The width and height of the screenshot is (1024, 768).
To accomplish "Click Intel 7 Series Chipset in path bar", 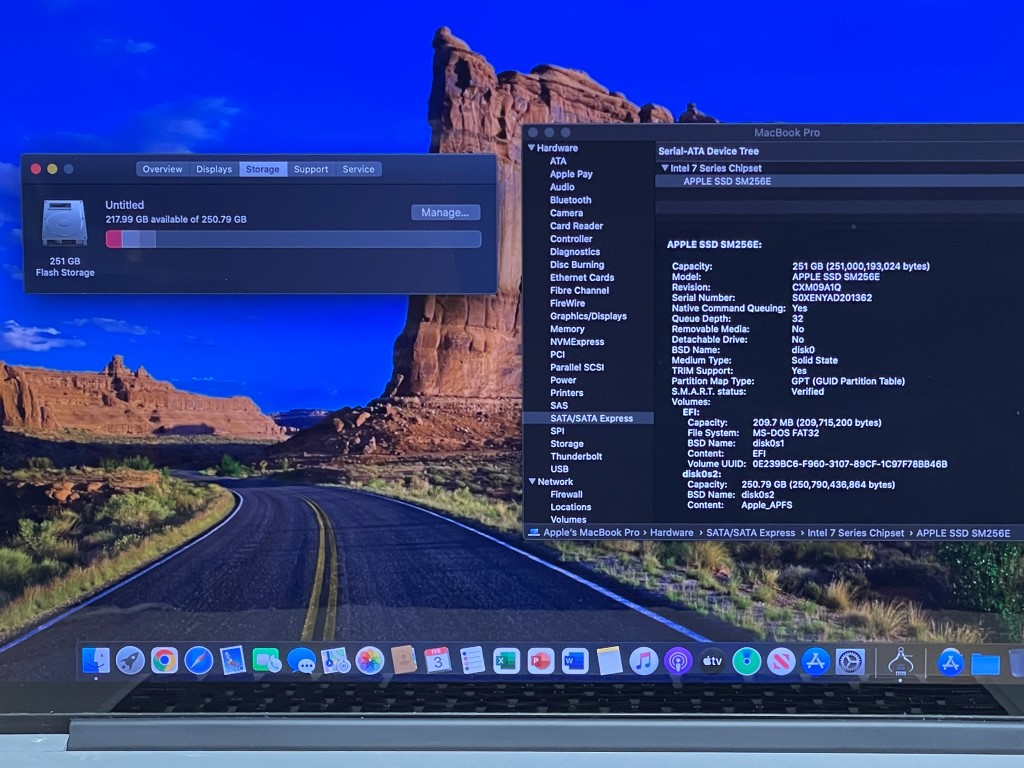I will click(856, 533).
